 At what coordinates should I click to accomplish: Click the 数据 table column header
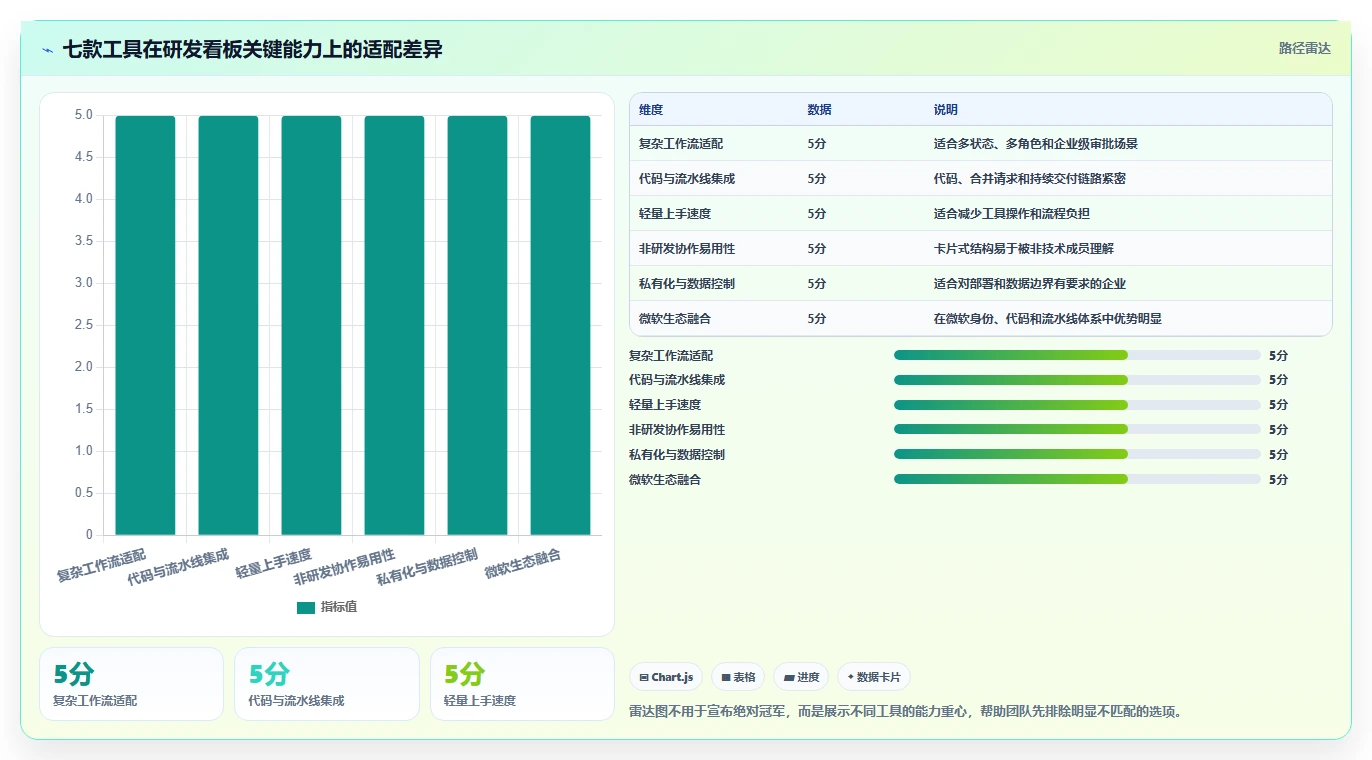819,110
